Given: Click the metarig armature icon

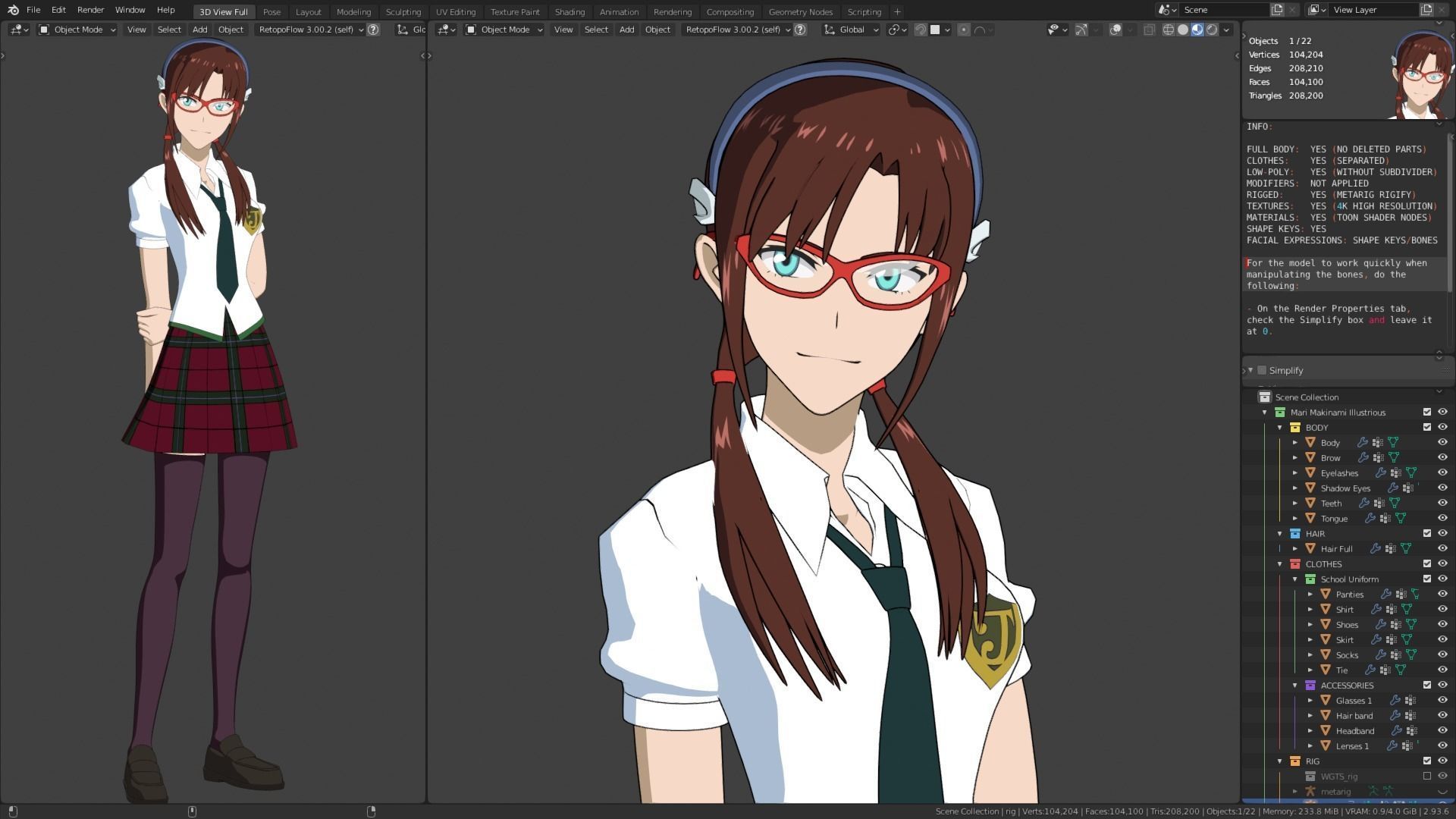Looking at the screenshot, I should 1310,791.
